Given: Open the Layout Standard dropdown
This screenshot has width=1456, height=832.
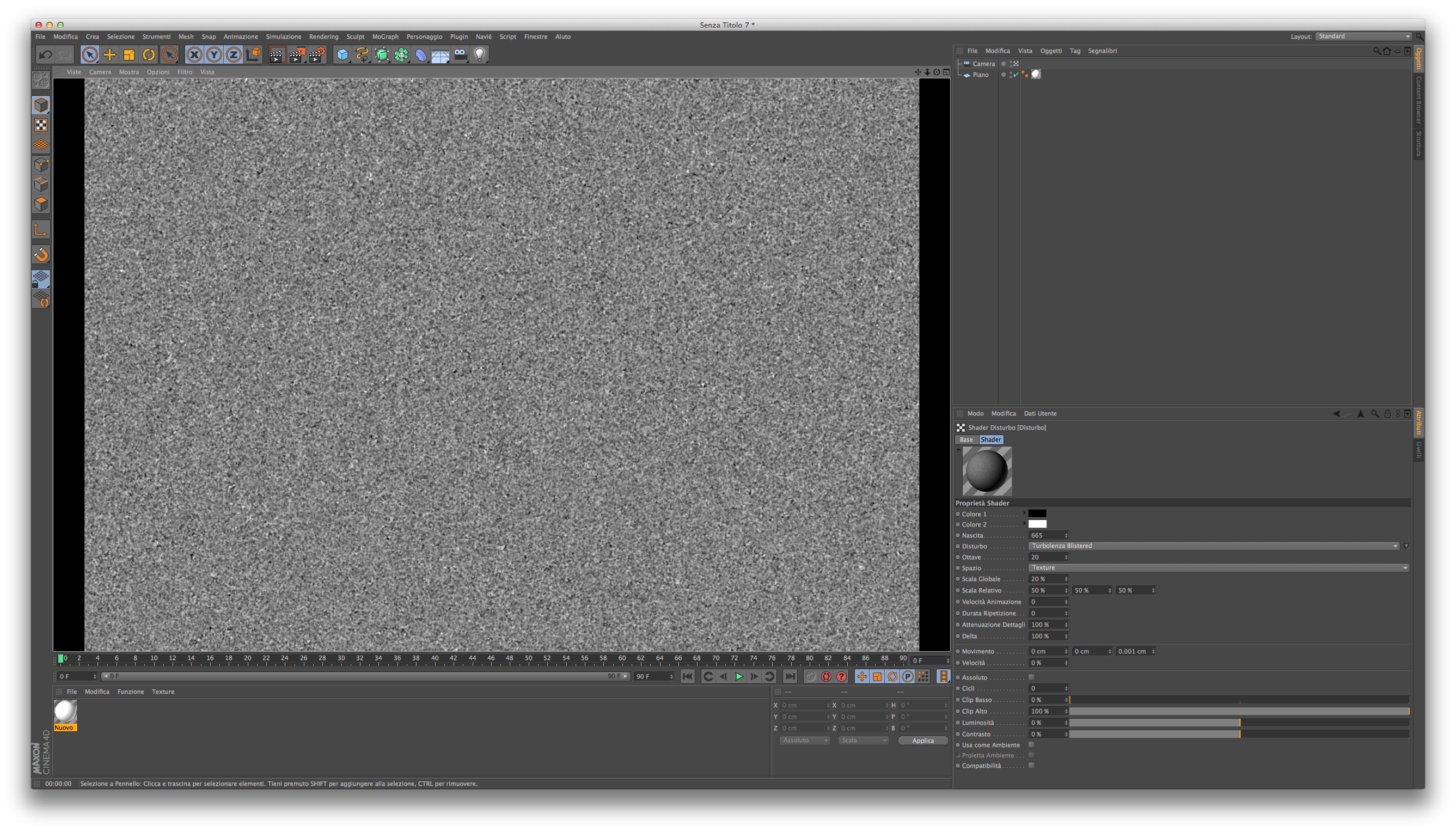Looking at the screenshot, I should 1363,36.
